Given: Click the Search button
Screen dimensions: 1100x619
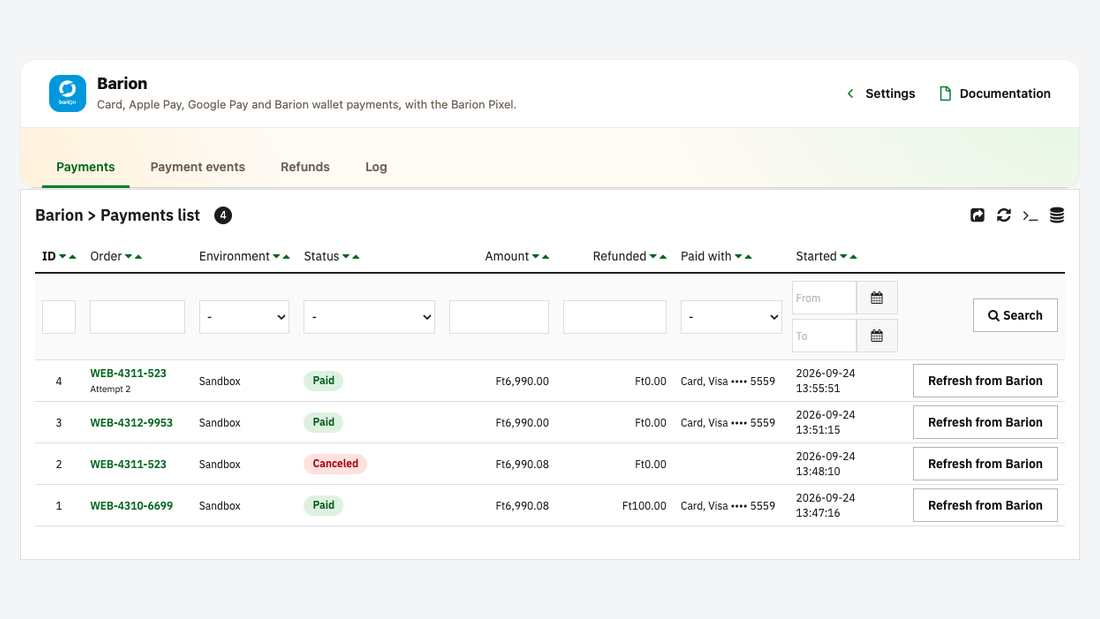Looking at the screenshot, I should (1015, 316).
